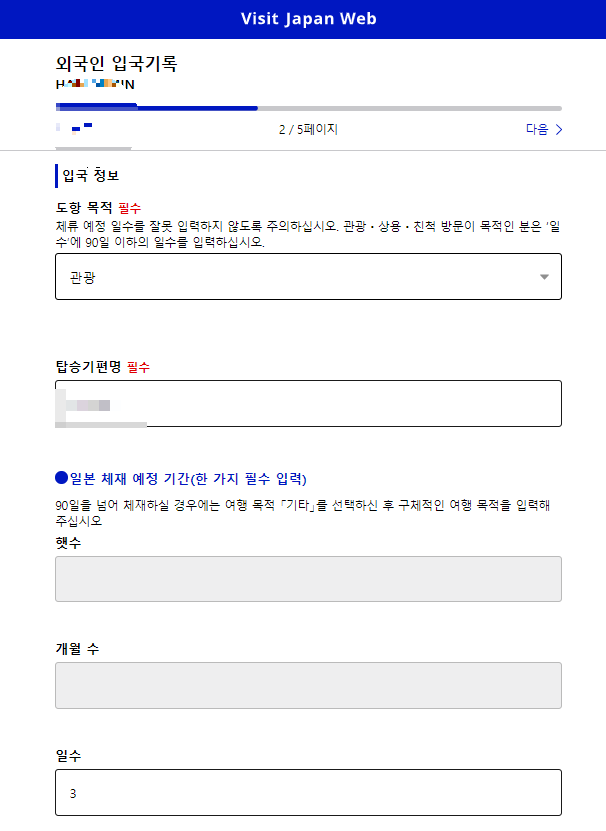This screenshot has width=606, height=831.
Task: Select the 관광 option text in the dropdown
Action: [85, 277]
